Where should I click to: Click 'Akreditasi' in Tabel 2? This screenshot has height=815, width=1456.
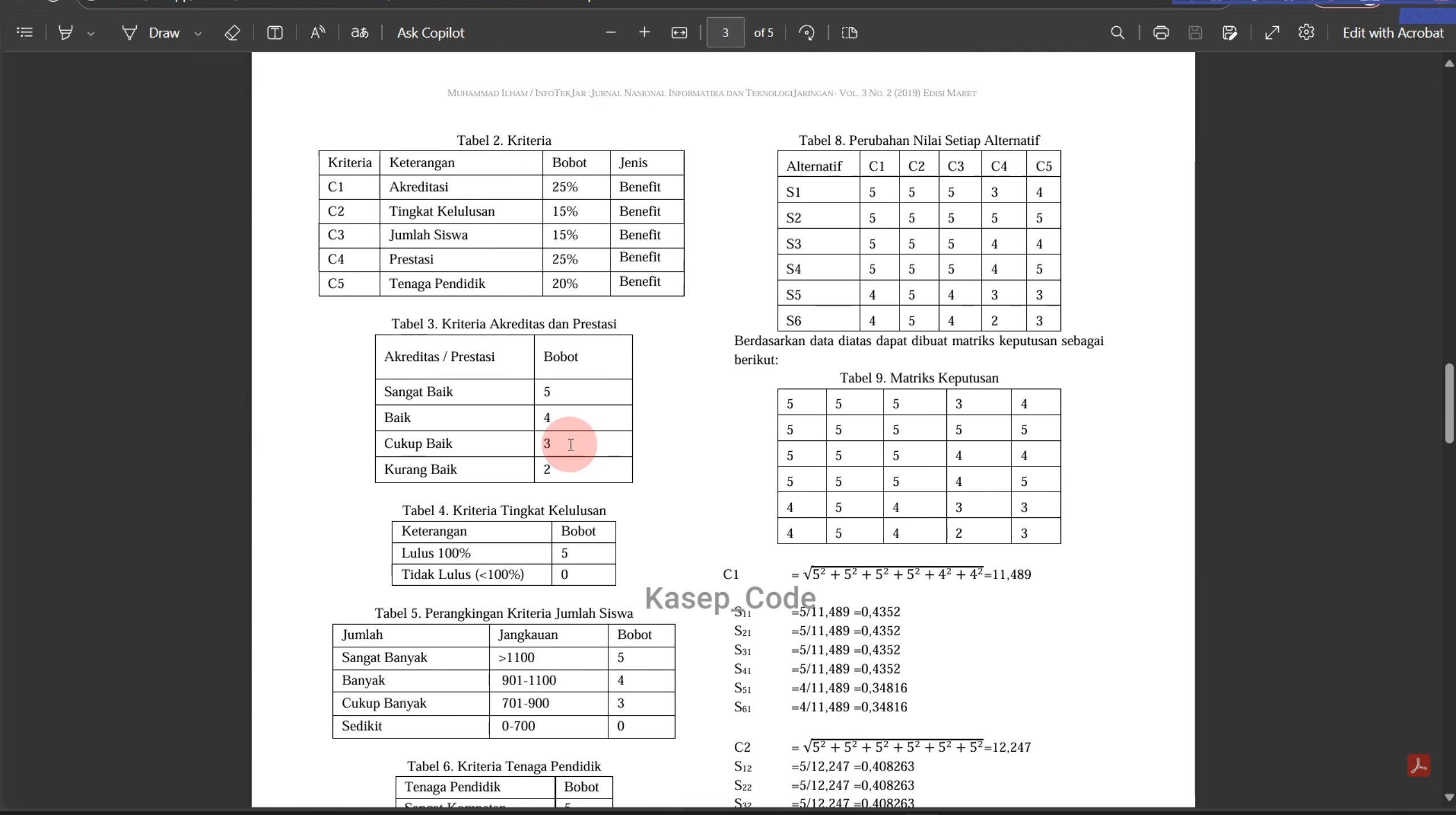coord(418,187)
